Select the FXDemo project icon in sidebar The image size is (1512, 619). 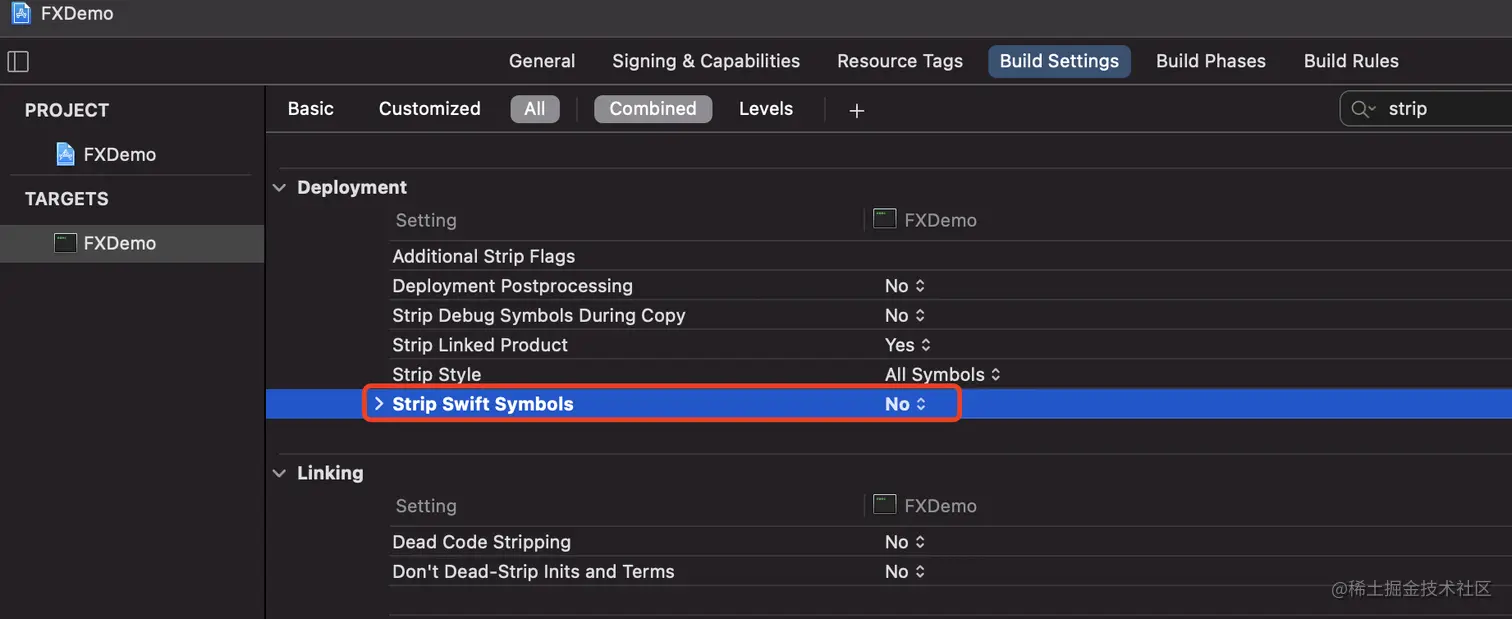(66, 154)
